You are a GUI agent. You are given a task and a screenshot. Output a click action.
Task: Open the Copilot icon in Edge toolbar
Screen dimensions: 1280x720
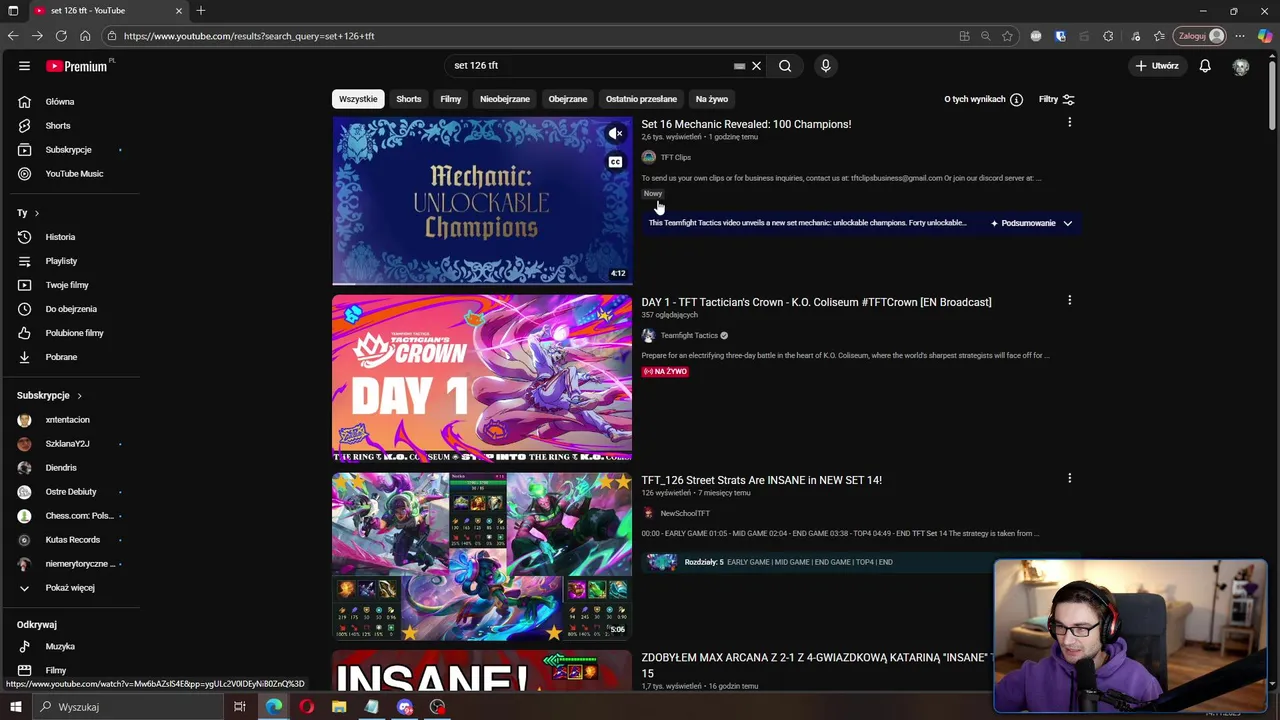(1265, 36)
